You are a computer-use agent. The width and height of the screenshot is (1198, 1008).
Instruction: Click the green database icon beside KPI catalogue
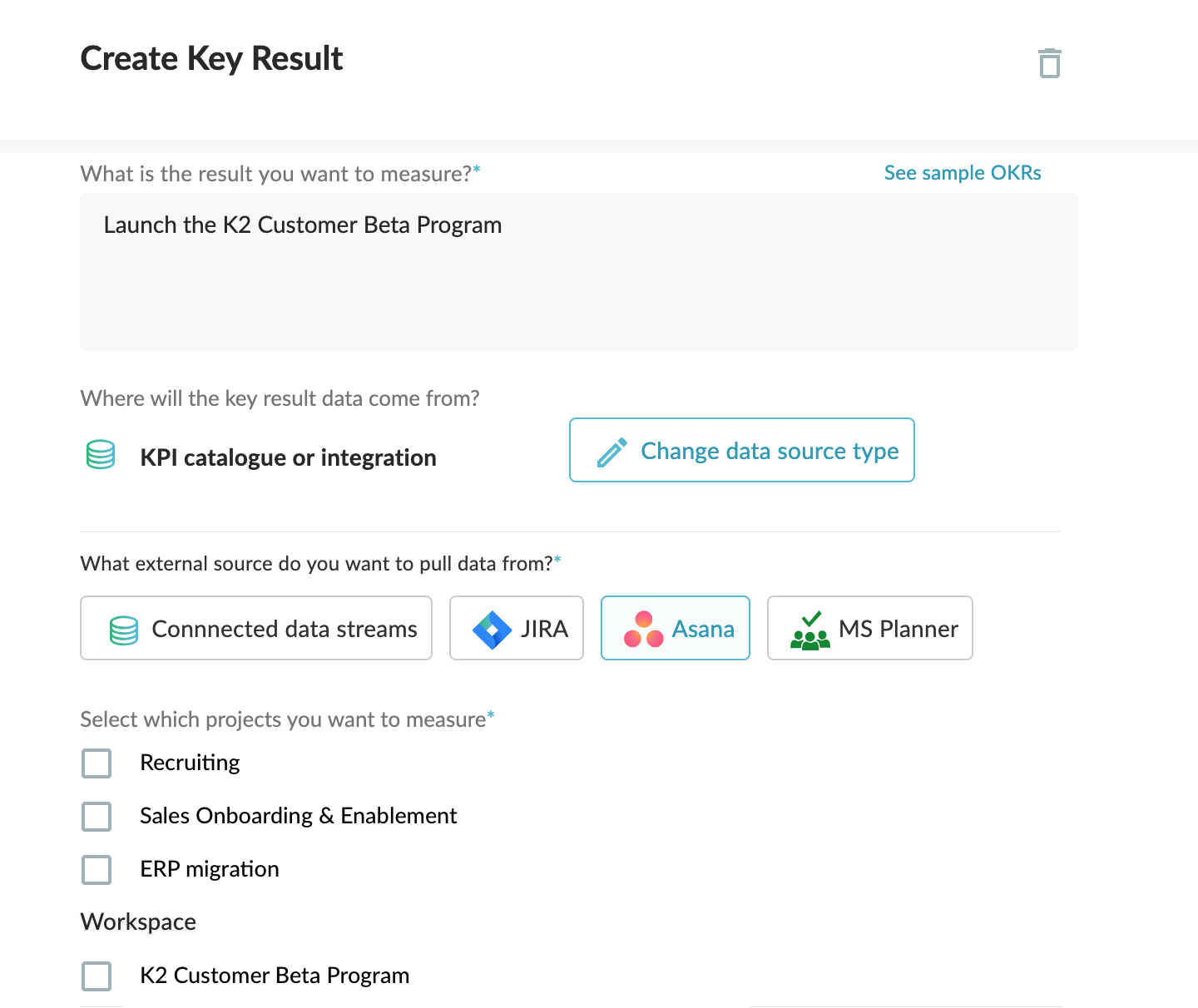point(101,455)
